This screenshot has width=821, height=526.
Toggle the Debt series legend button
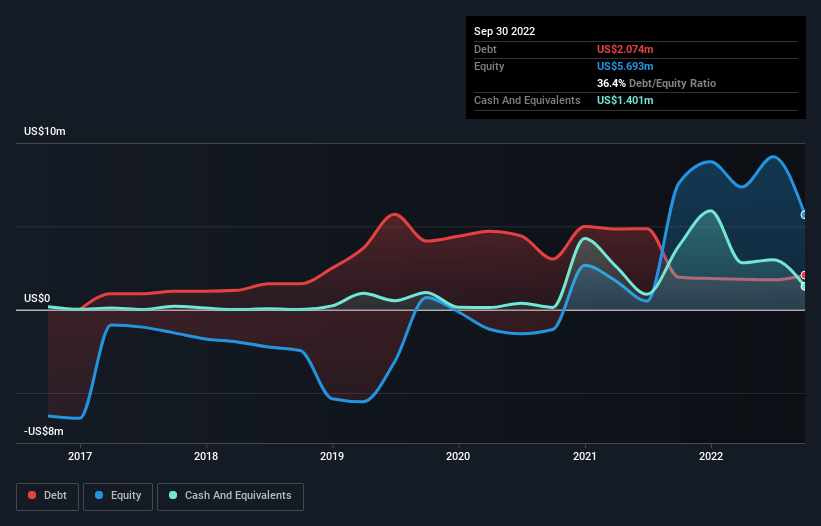[x=48, y=496]
